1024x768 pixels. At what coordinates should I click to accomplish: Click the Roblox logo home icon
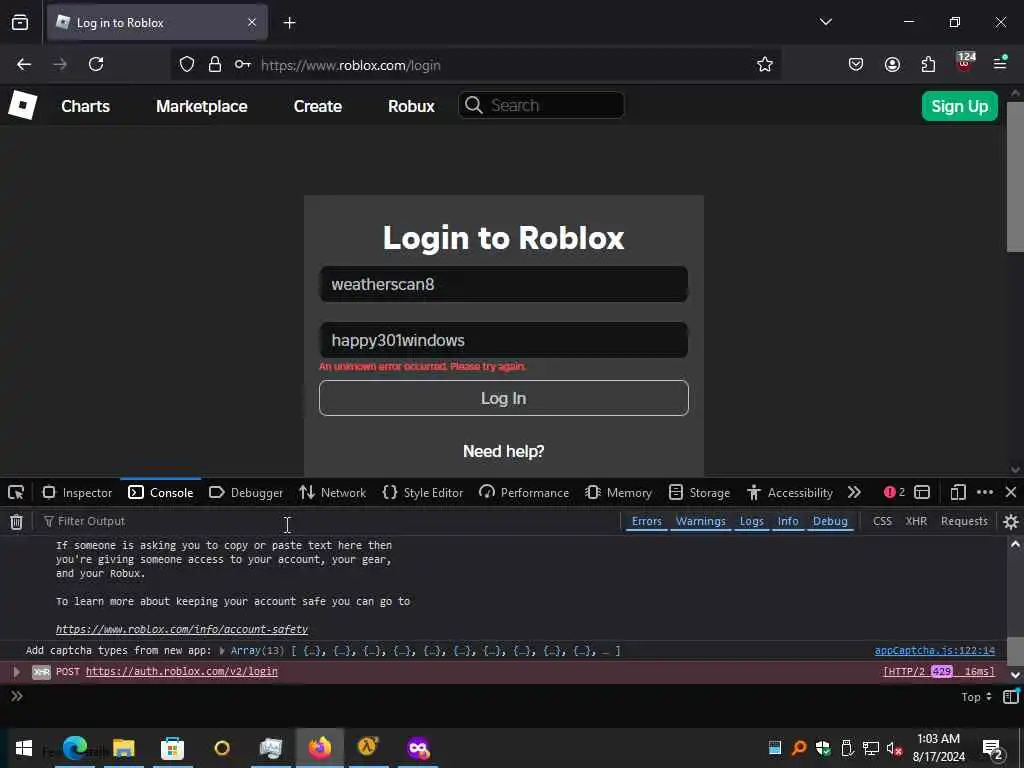tap(23, 105)
